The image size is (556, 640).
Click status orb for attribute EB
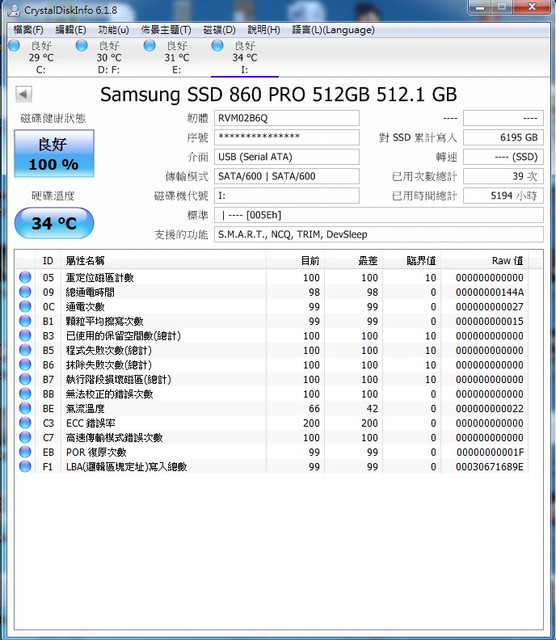pyautogui.click(x=25, y=452)
